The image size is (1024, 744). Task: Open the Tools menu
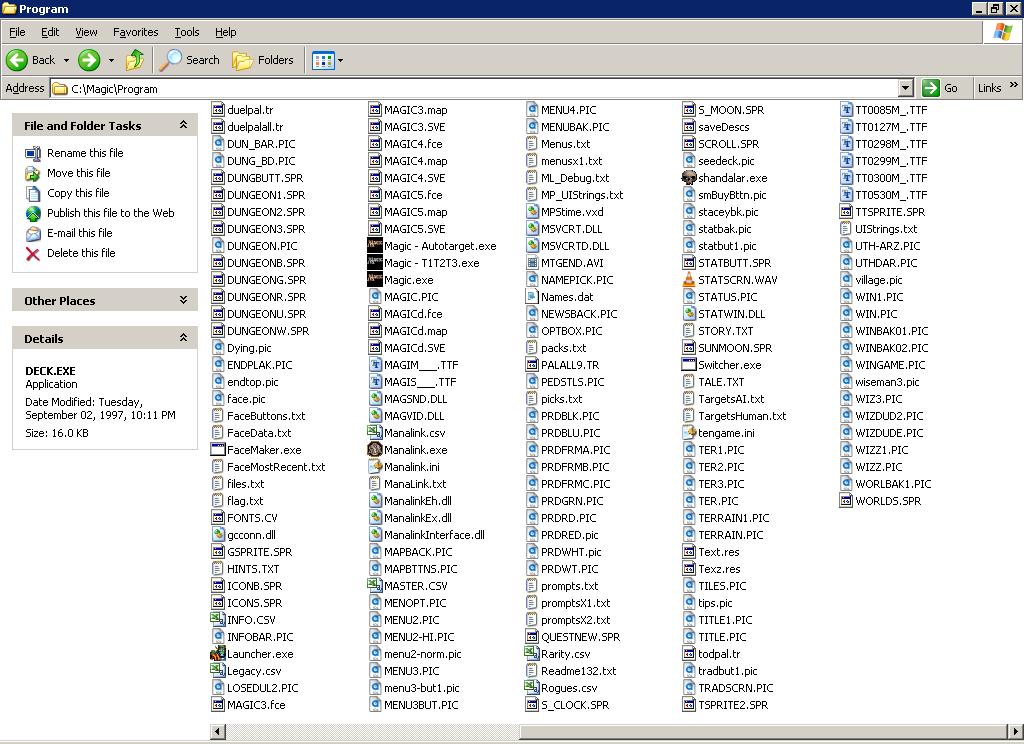point(186,32)
